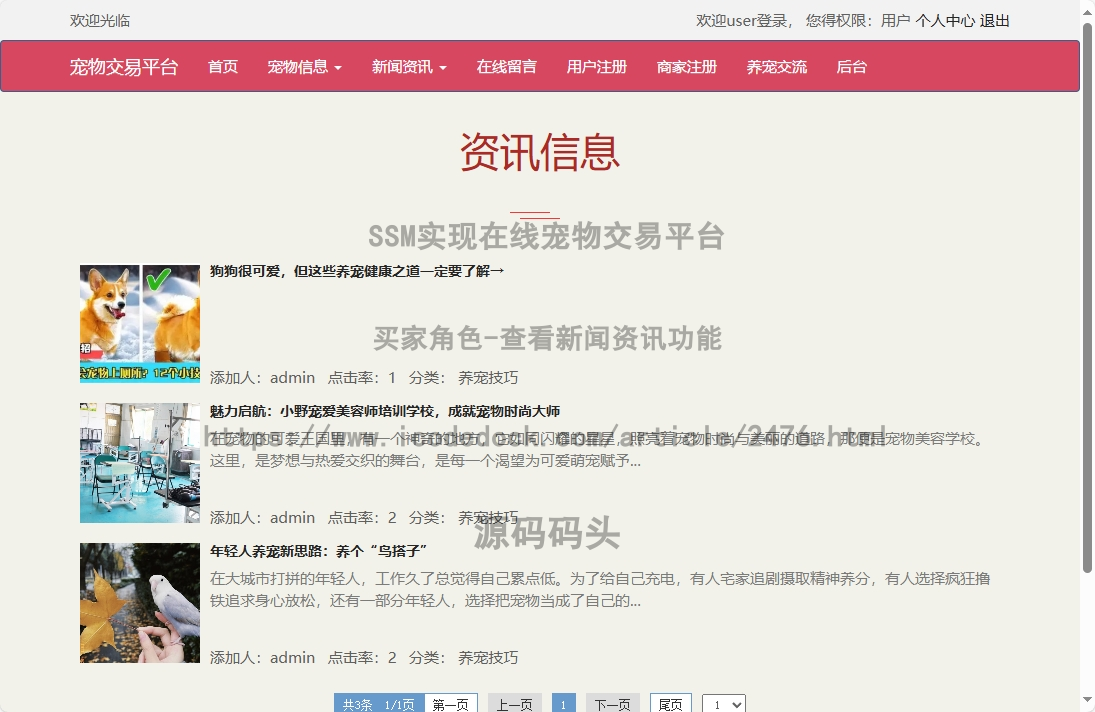
Task: Open the 在线留言 nav item
Action: [x=506, y=67]
